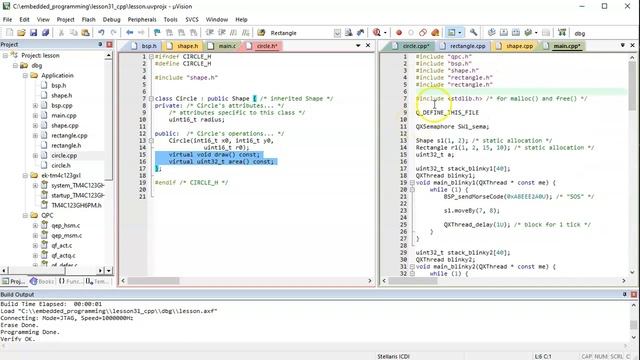Click left editor horizontal scrollbar thumb

pos(153,281)
